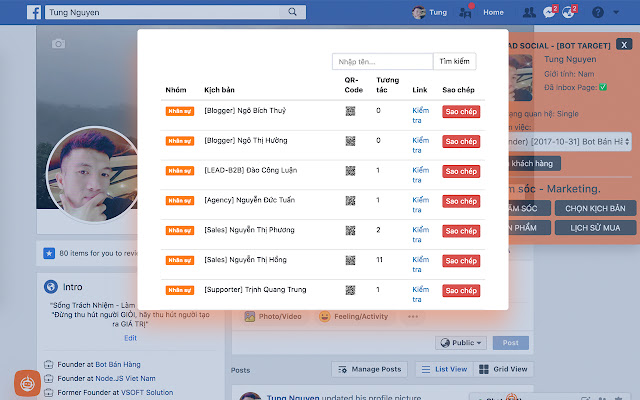The width and height of the screenshot is (640, 400).
Task: Click the profile picture thumbnail
Action: [93, 175]
